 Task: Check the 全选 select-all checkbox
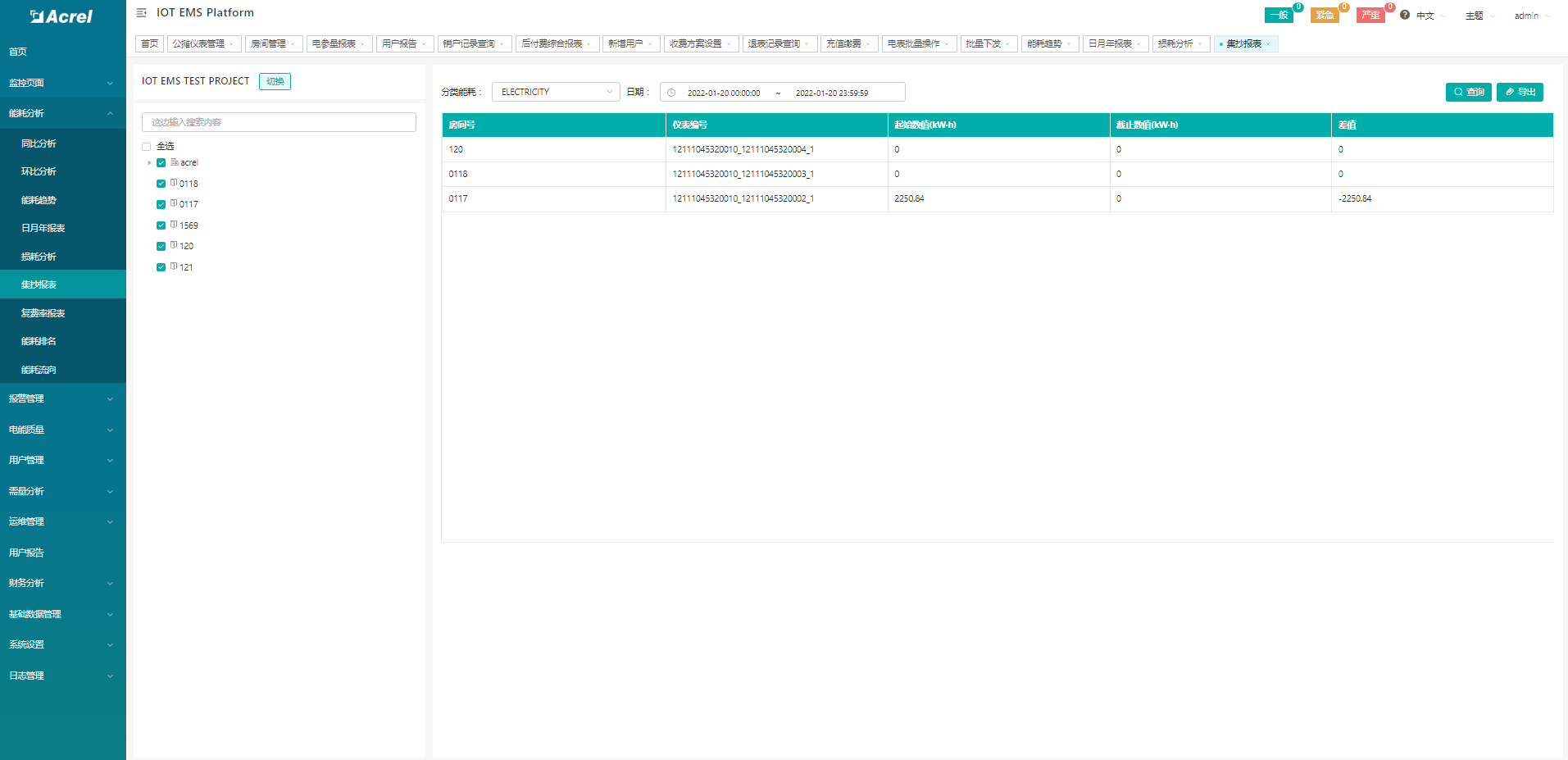(x=146, y=147)
